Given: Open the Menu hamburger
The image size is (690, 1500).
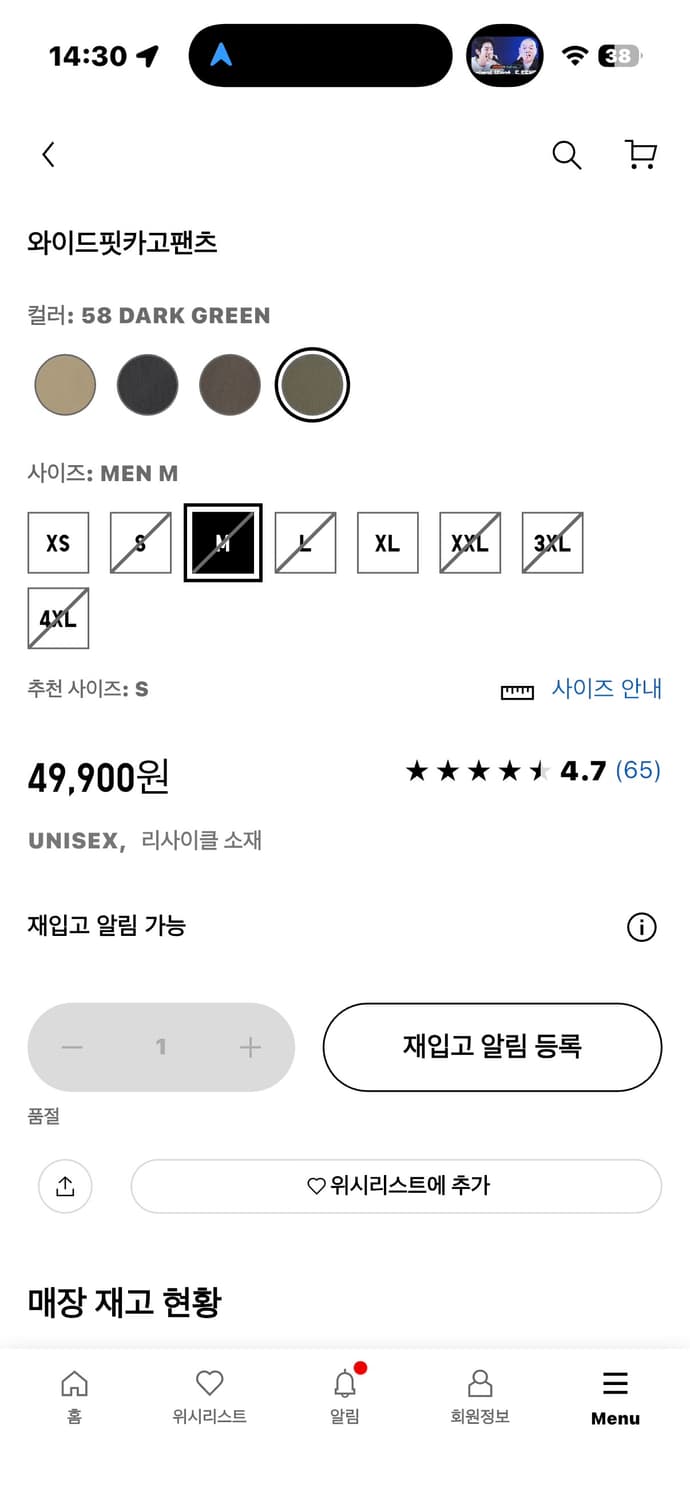Looking at the screenshot, I should [x=615, y=1395].
